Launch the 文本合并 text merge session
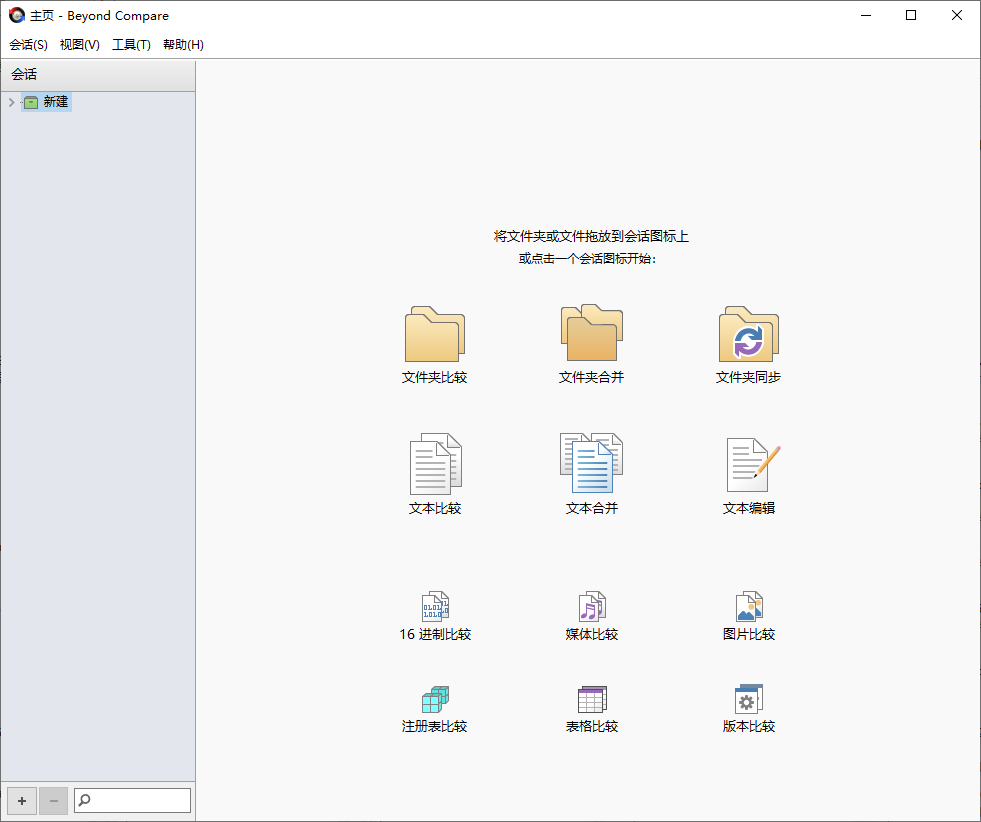 tap(591, 464)
